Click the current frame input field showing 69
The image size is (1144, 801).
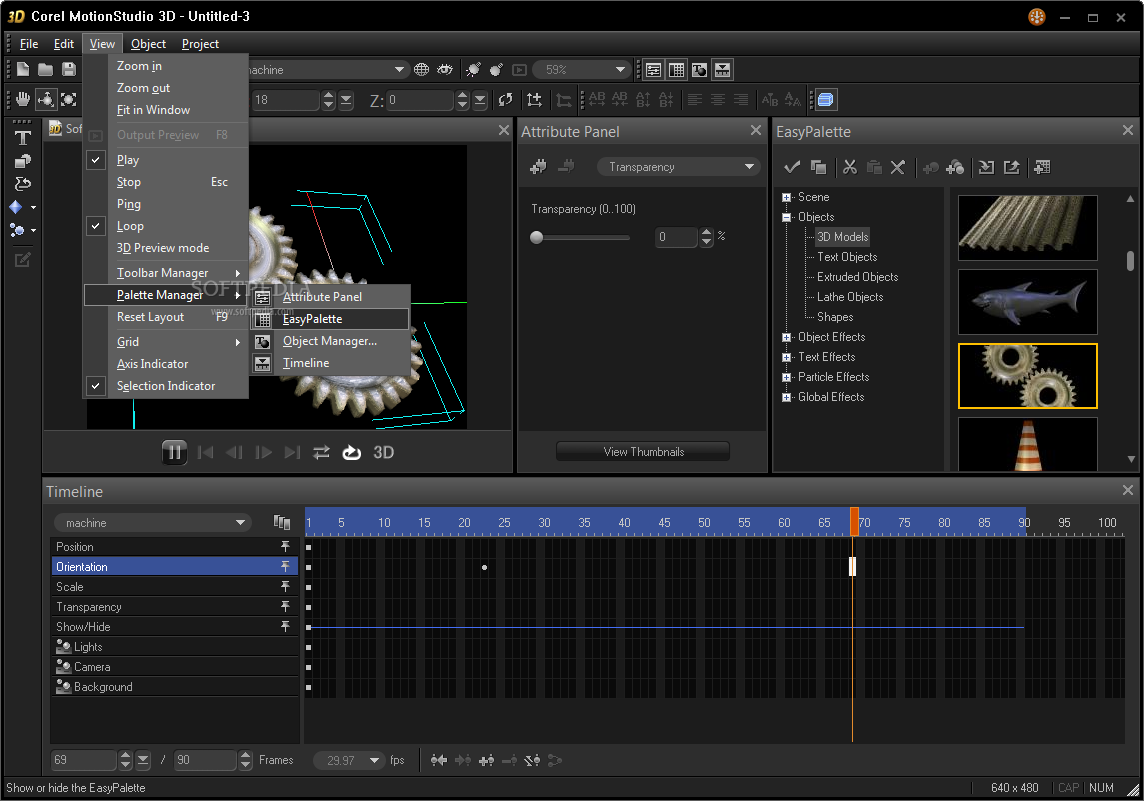click(83, 760)
